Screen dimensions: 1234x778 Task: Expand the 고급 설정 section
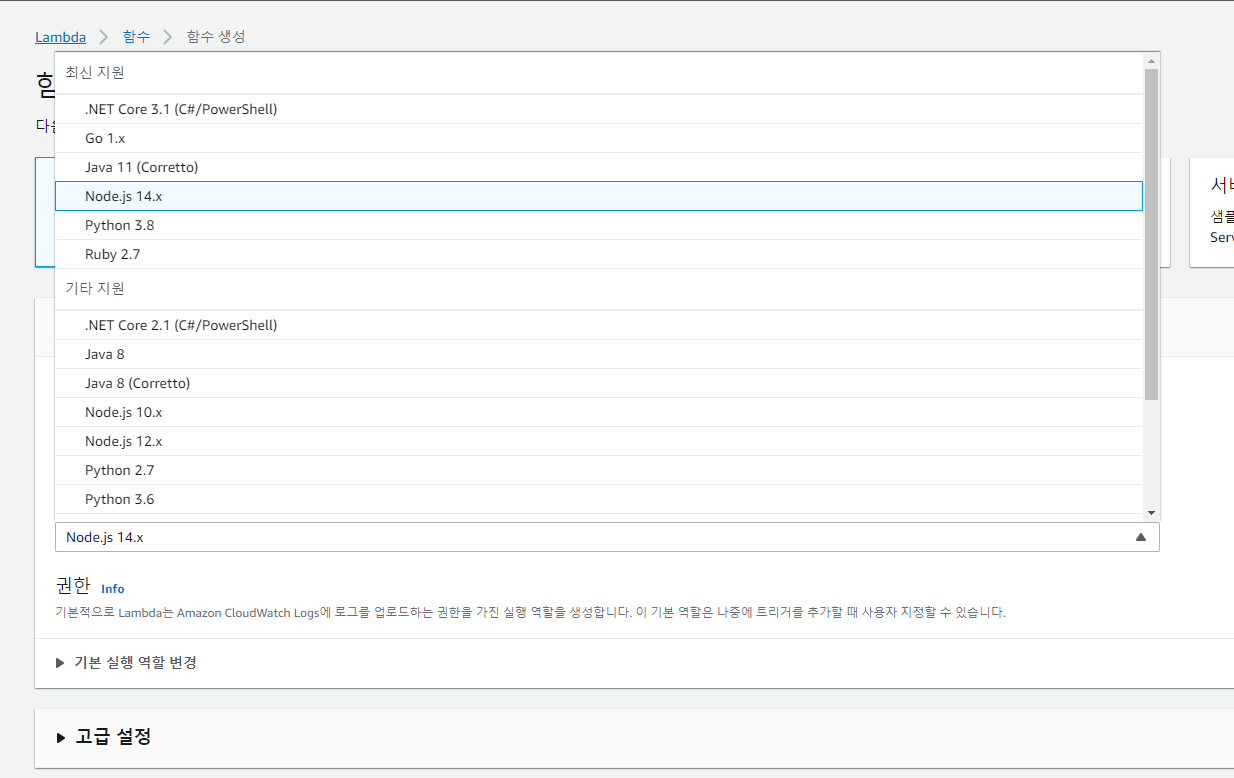click(104, 737)
